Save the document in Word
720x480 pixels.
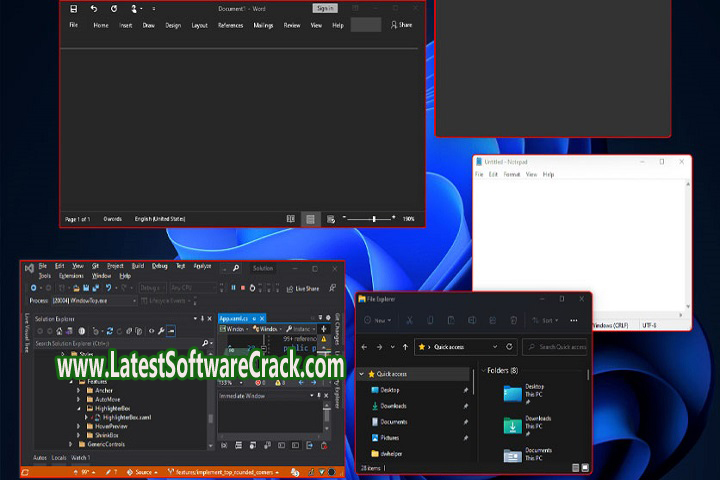(x=73, y=9)
